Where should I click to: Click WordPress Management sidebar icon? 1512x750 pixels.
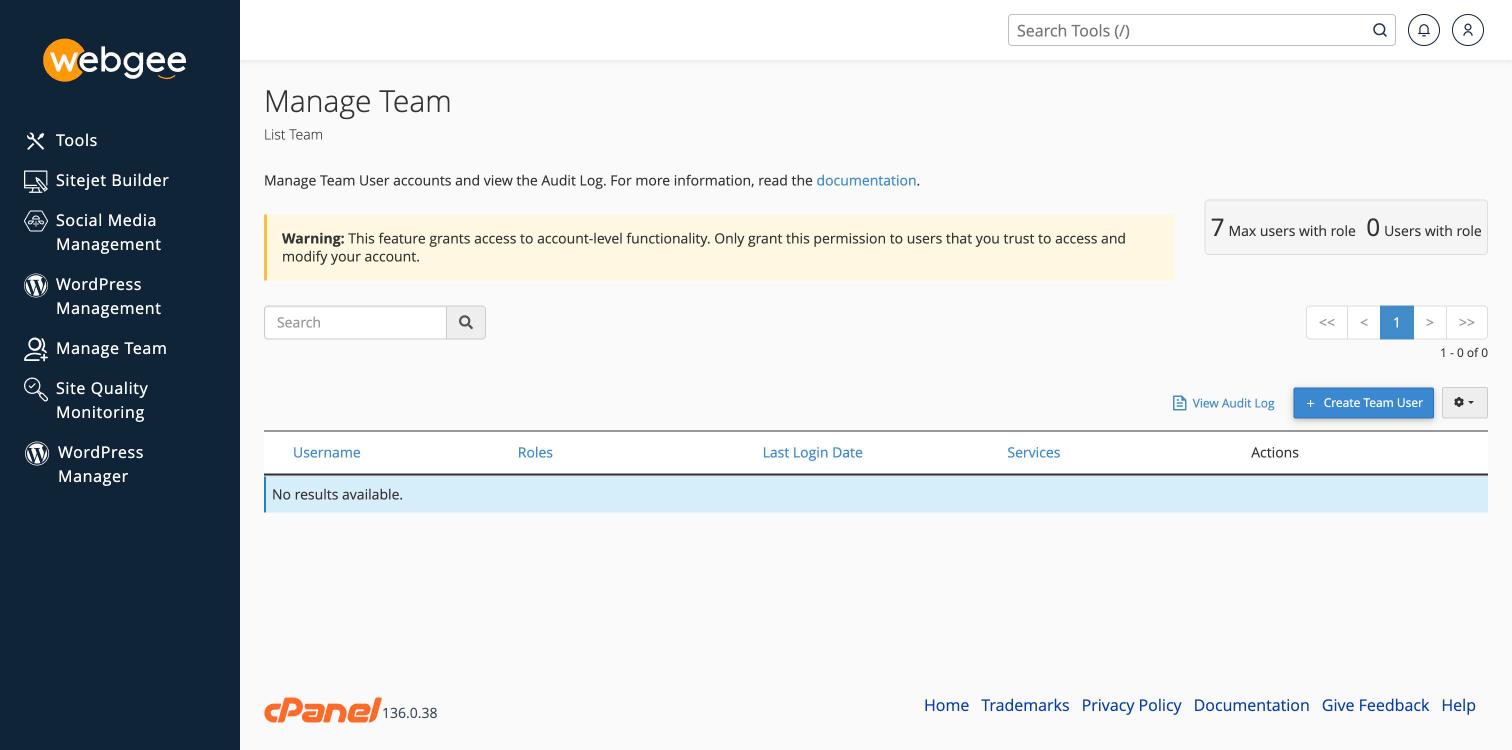[x=36, y=285]
